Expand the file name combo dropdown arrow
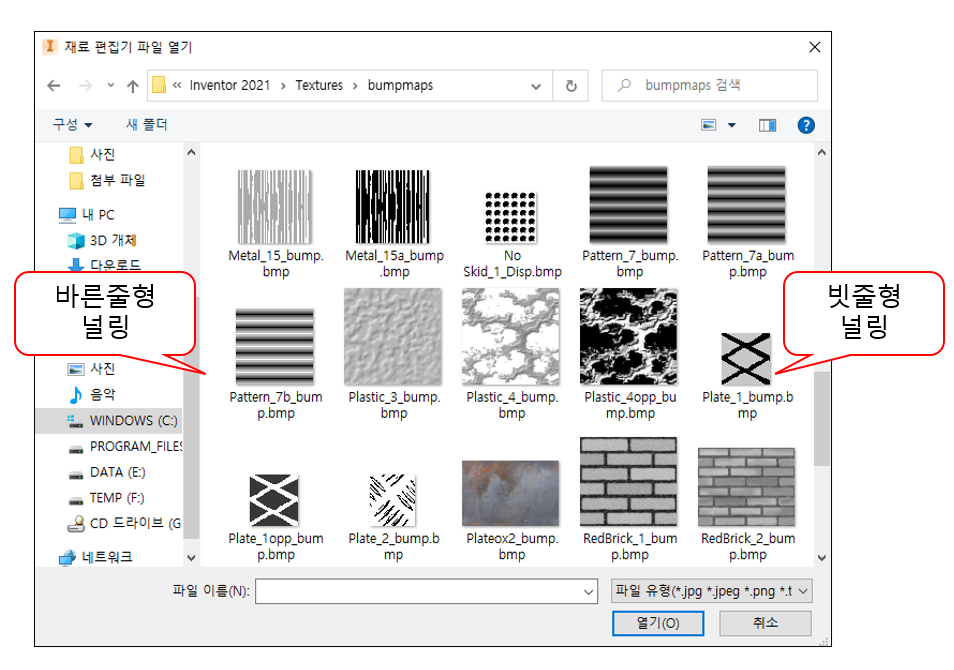This screenshot has width=954, height=670. point(588,591)
